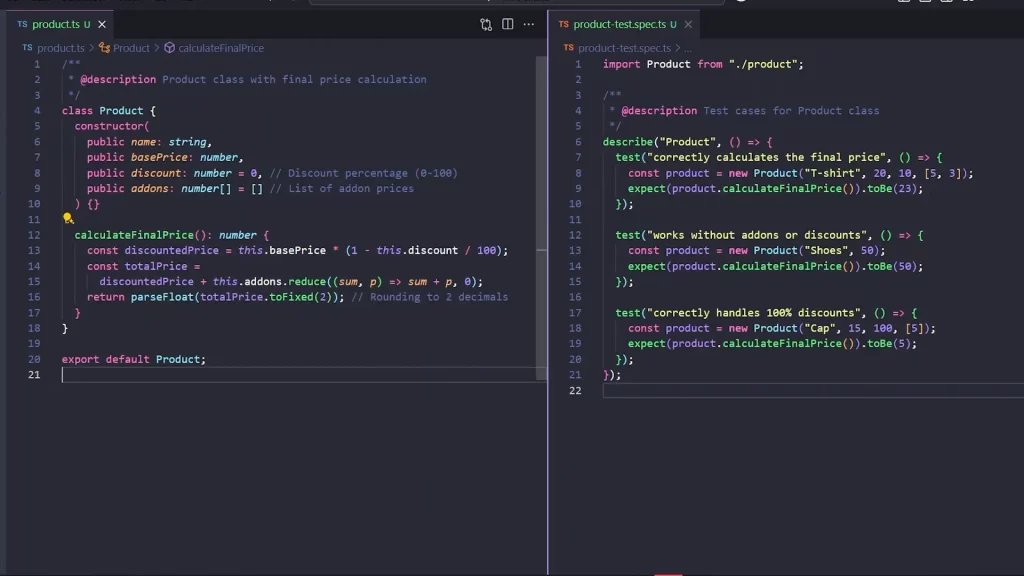Viewport: 1024px width, 576px height.
Task: Open the More Actions ellipsis menu
Action: click(529, 24)
